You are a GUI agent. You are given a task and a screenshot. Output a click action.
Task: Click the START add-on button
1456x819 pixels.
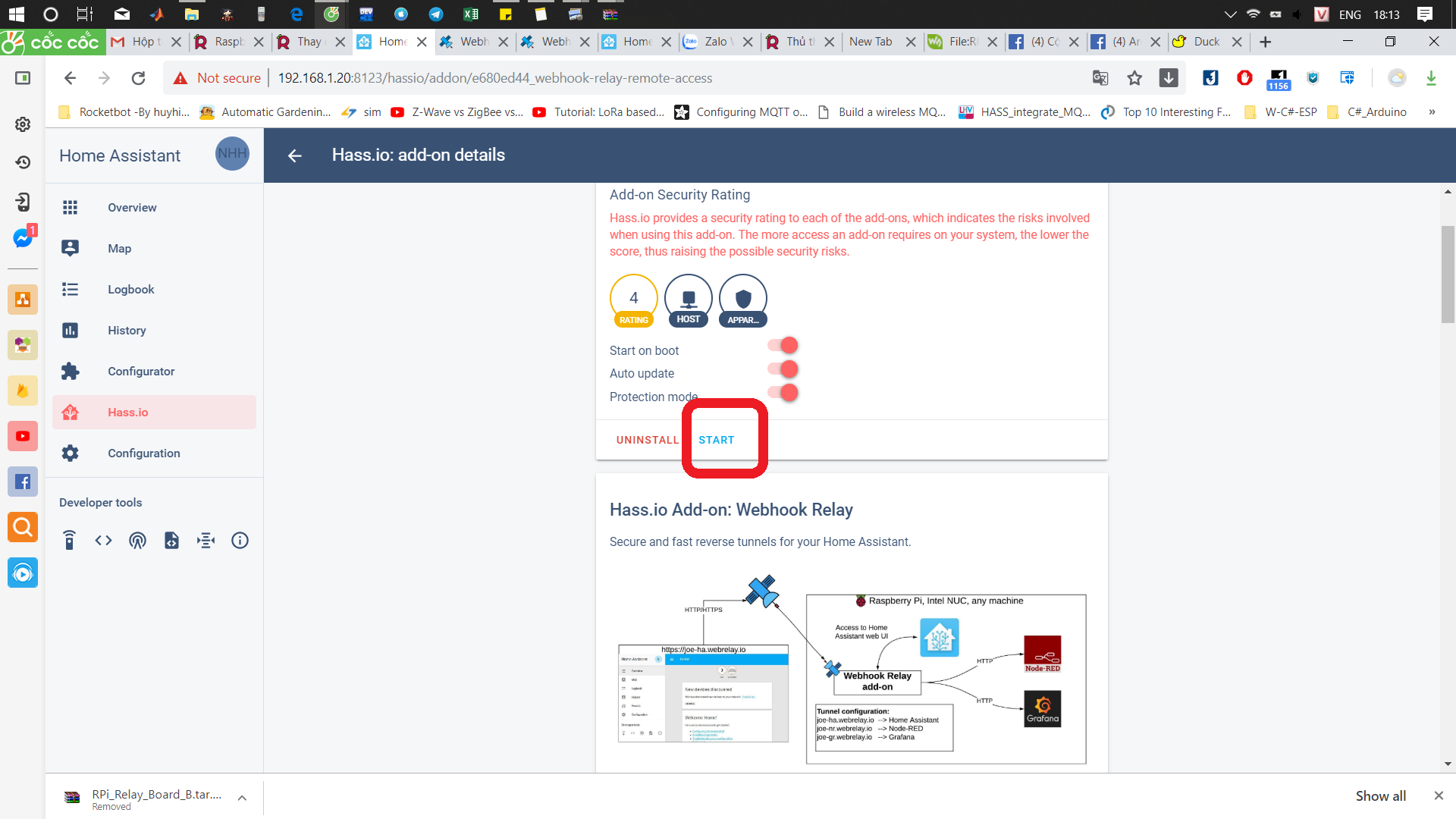click(x=717, y=440)
